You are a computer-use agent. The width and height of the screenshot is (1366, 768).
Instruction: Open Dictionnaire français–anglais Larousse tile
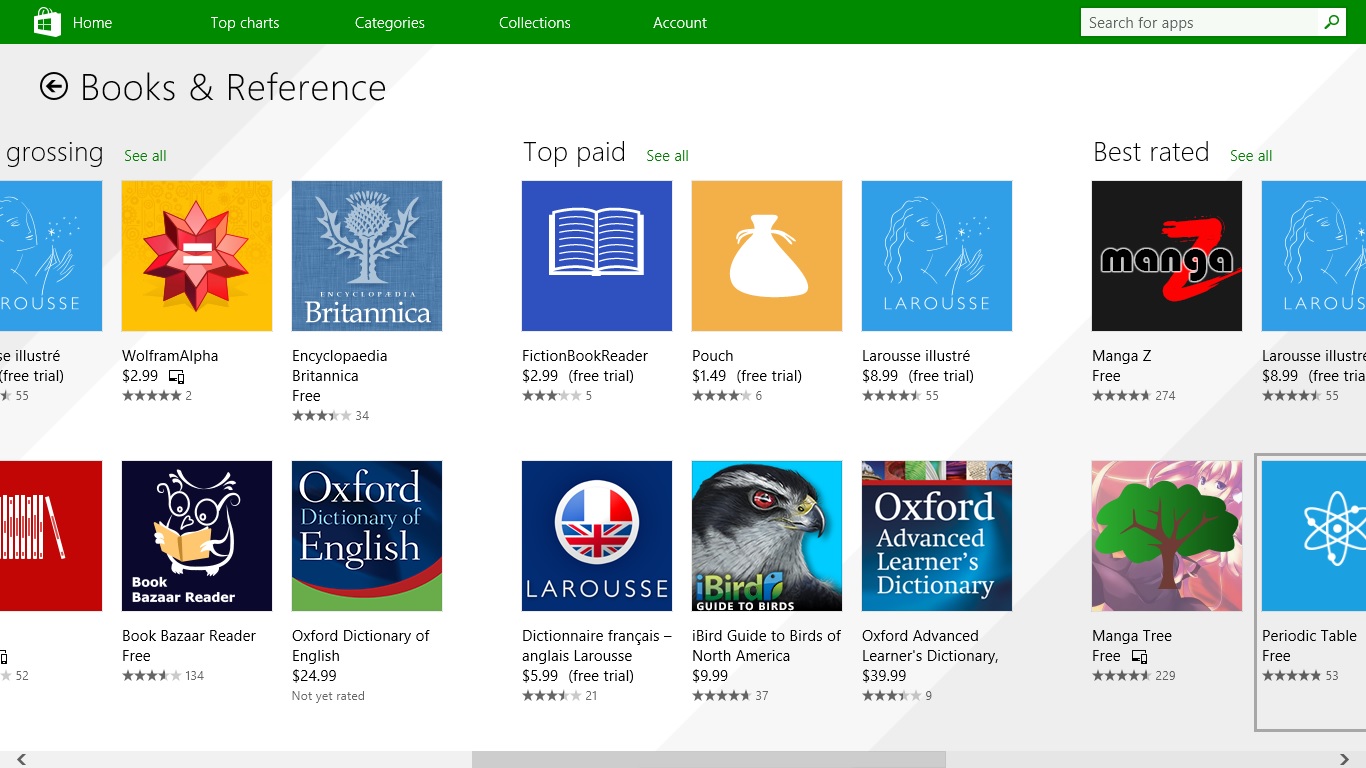[x=597, y=536]
